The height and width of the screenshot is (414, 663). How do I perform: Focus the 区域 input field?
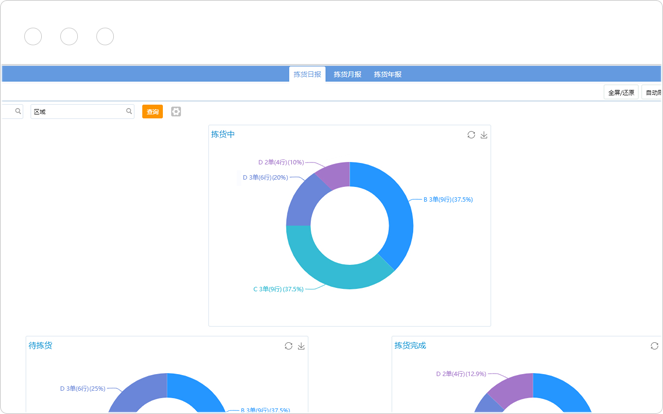tap(78, 112)
